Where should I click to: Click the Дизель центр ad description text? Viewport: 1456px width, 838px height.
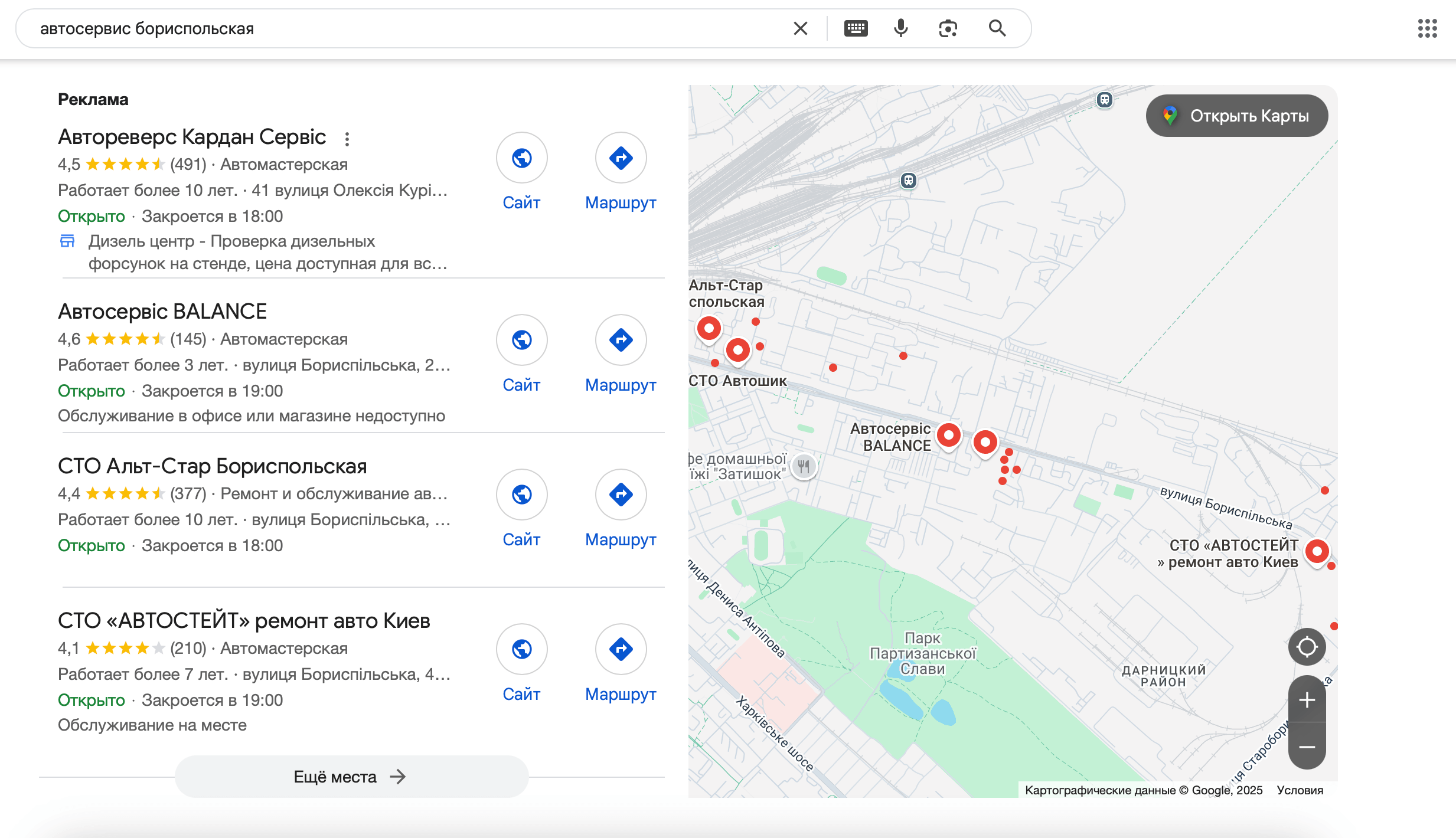pyautogui.click(x=268, y=253)
